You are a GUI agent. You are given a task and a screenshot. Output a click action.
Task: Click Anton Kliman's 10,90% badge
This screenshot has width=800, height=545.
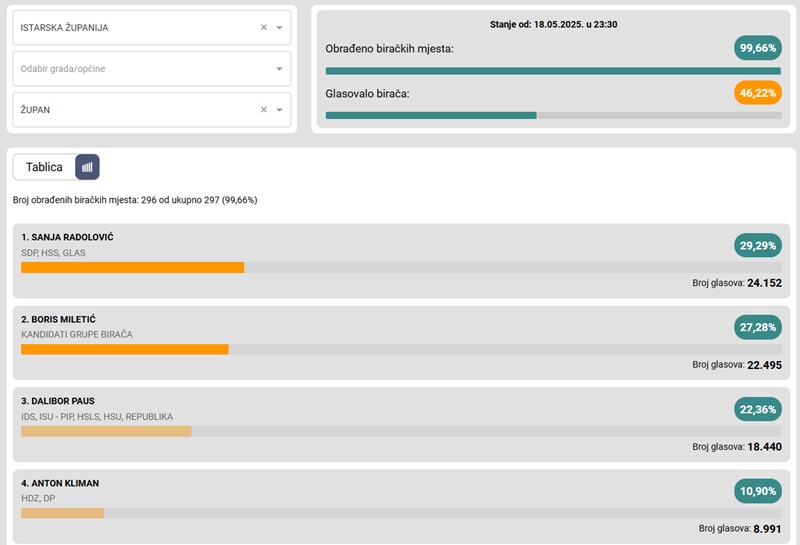pos(757,490)
